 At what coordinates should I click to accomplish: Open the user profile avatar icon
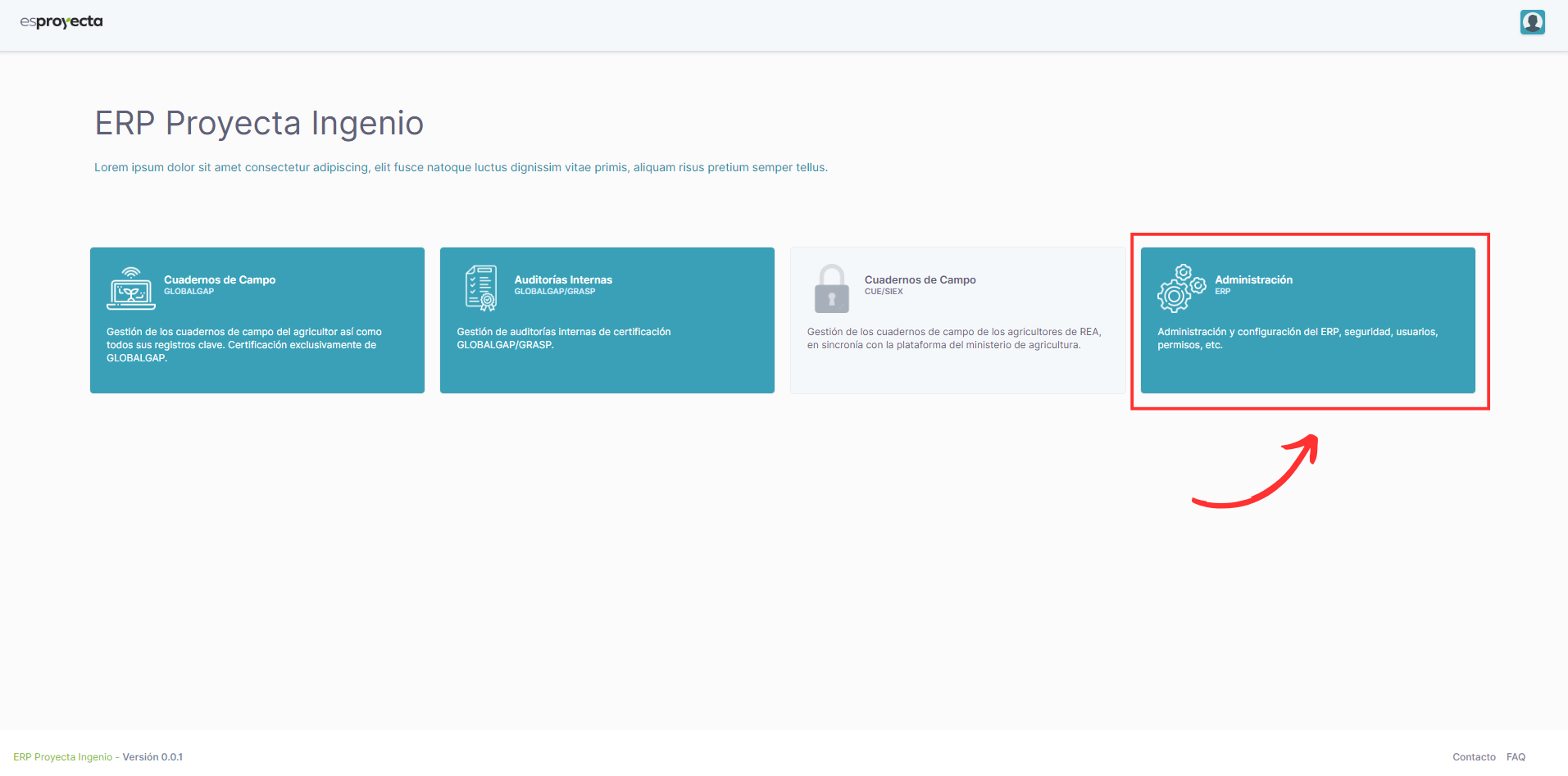1531,22
